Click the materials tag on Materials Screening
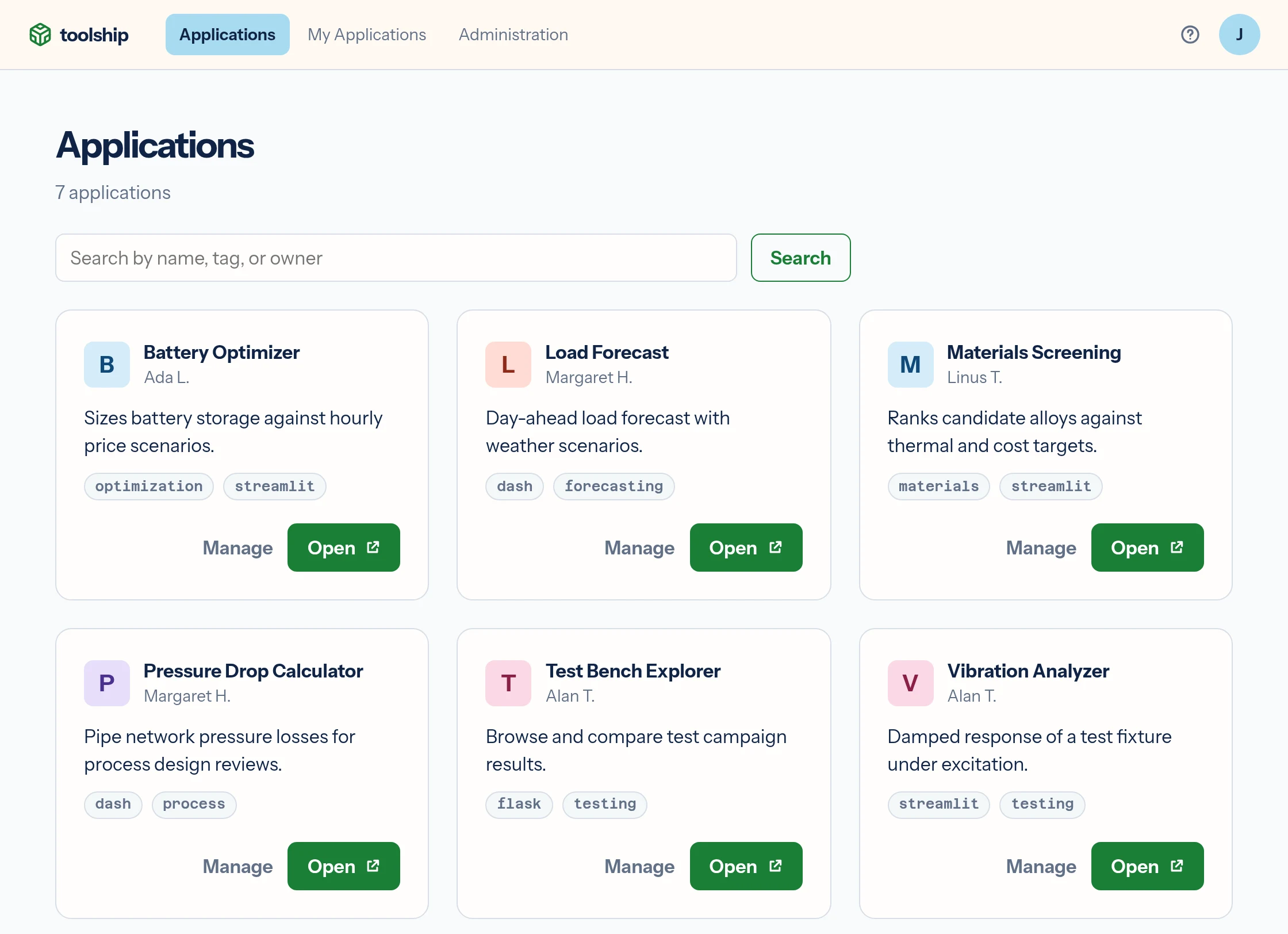Viewport: 1288px width, 934px height. 938,487
